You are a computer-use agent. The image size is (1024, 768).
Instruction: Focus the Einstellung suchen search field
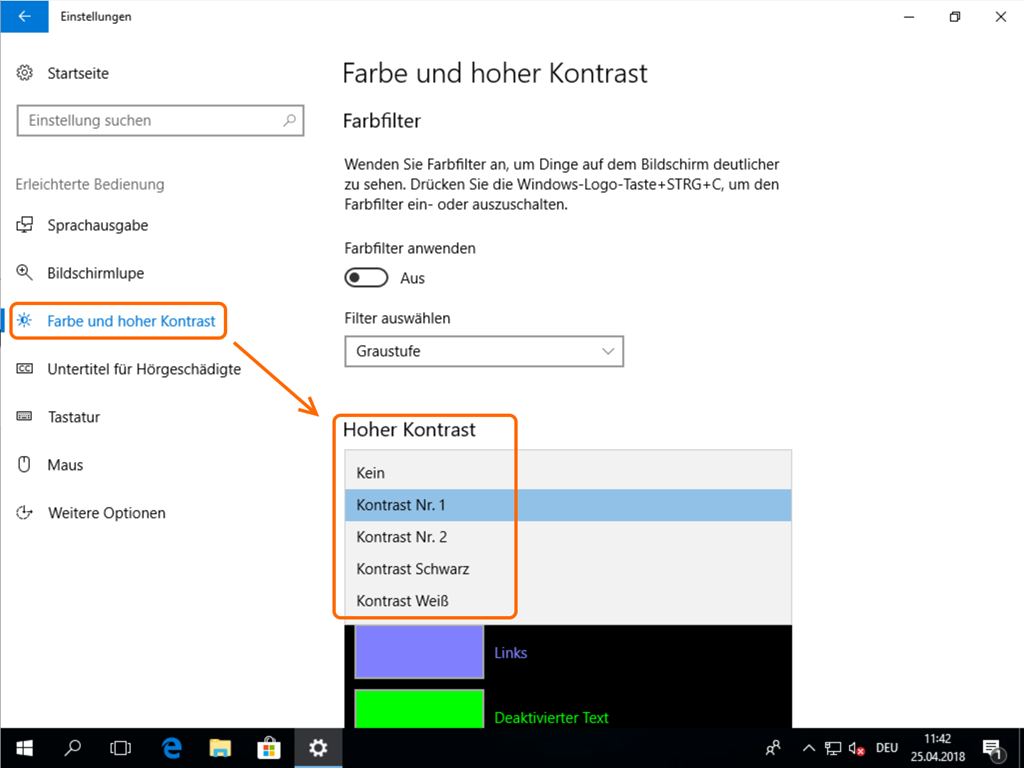150,120
